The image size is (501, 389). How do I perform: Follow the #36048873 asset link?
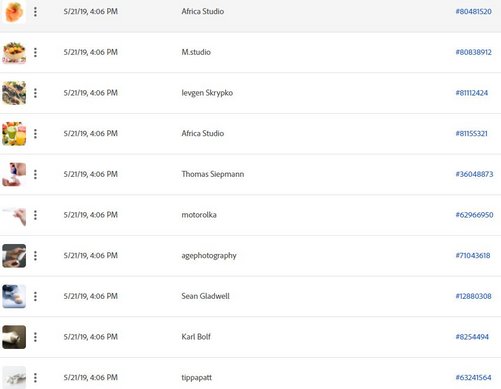click(x=474, y=174)
